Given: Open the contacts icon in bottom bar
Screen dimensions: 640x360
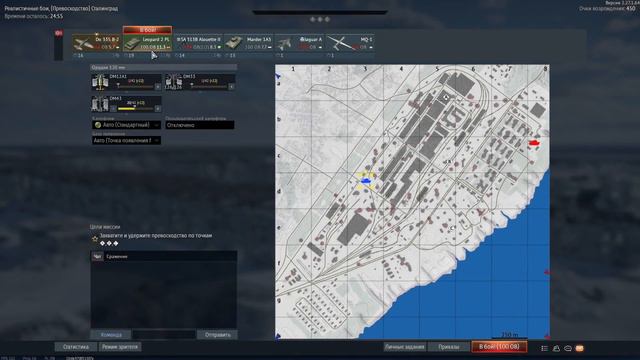Looking at the screenshot, I should coord(556,348).
